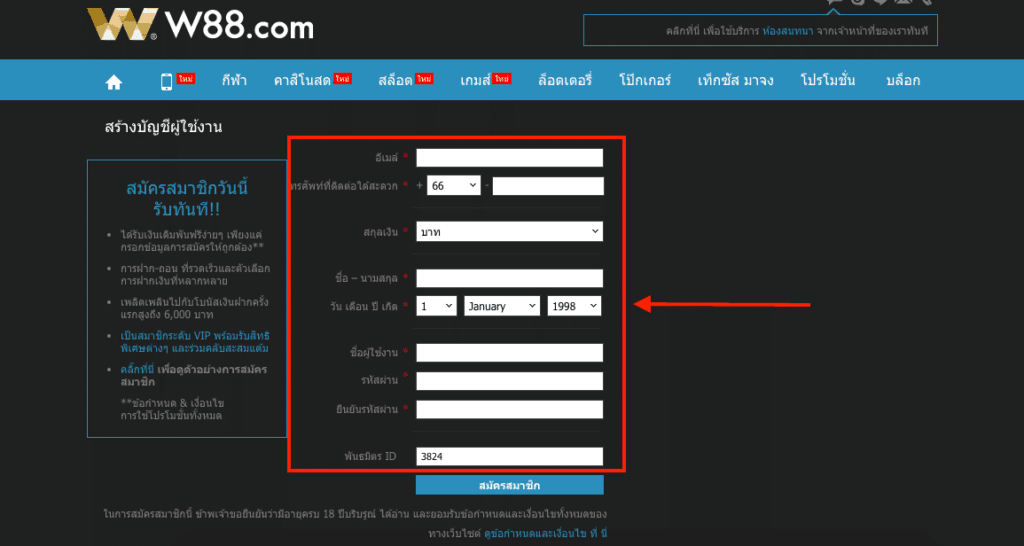Open the birth month January dropdown
1024x546 pixels.
[x=502, y=306]
